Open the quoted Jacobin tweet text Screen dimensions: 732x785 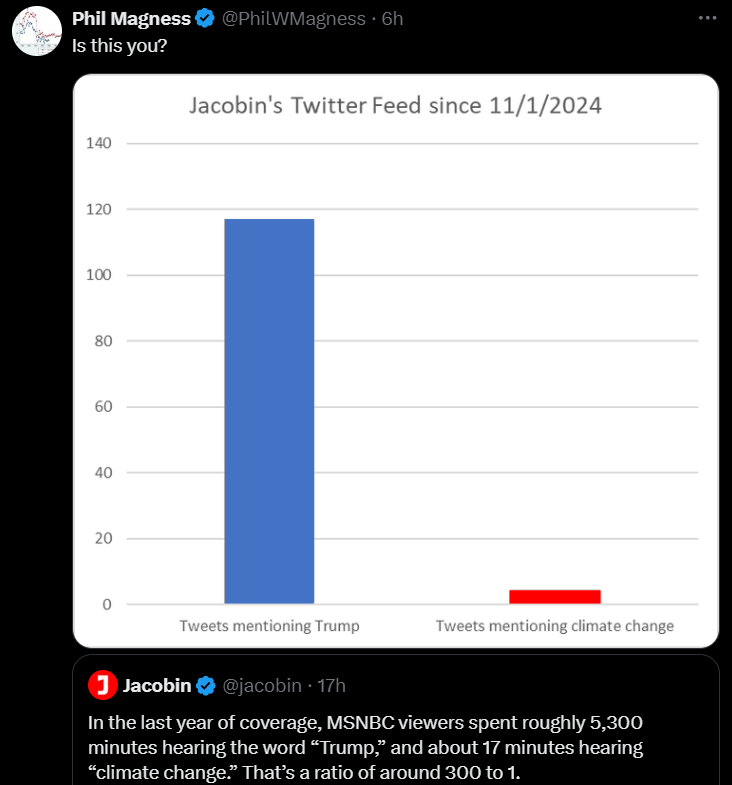pyautogui.click(x=365, y=747)
